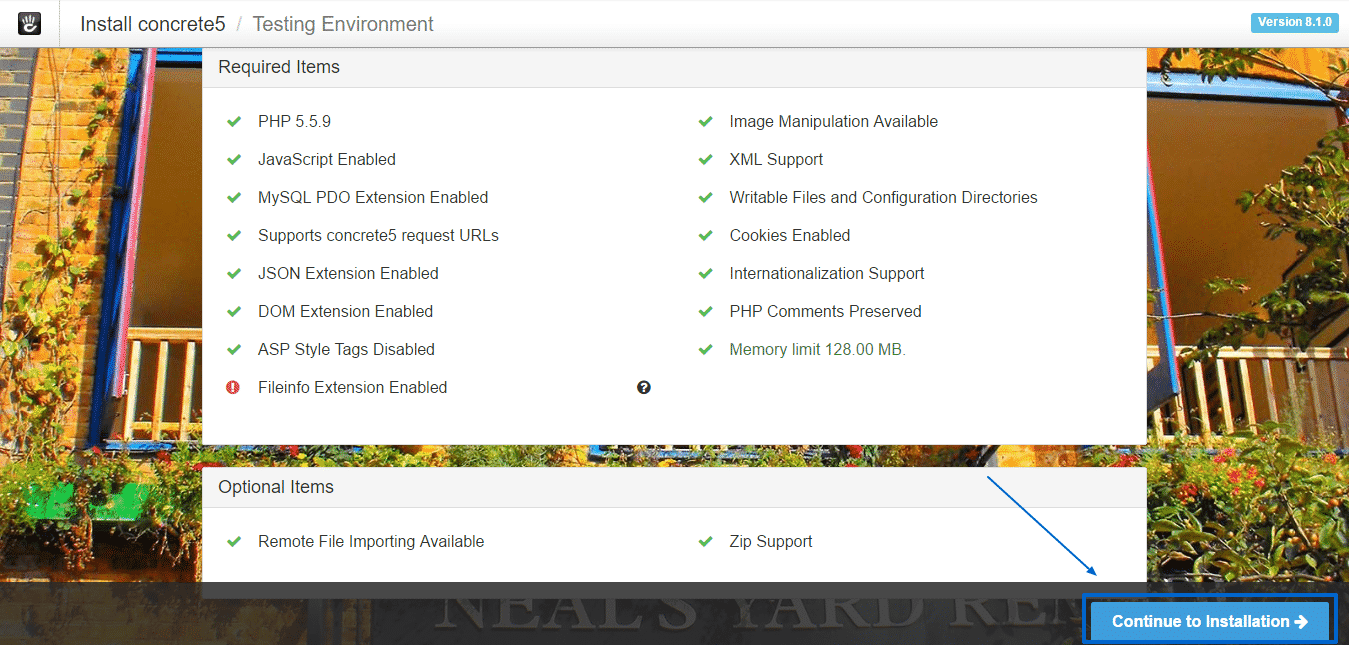Click the checkmark beside JavaScript Enabled
This screenshot has width=1349, height=645.
click(x=234, y=159)
